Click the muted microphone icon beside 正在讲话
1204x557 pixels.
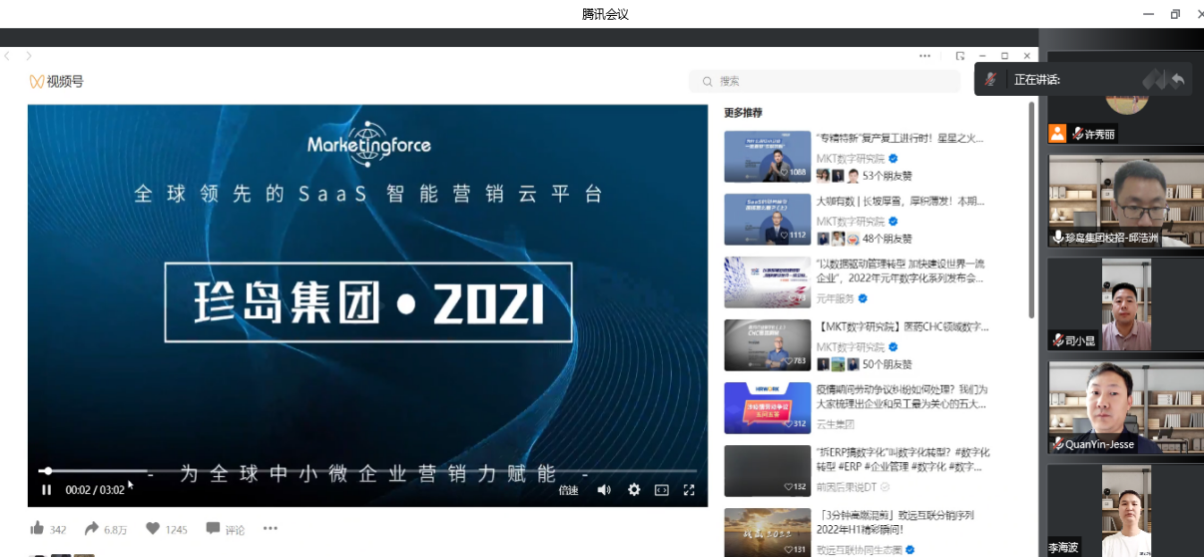click(991, 79)
